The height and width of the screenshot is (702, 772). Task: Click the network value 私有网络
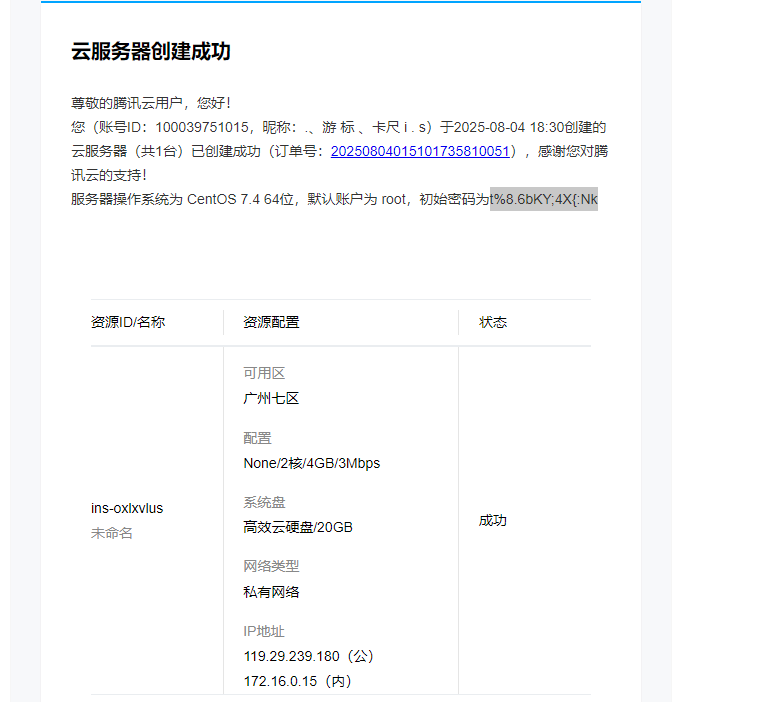(x=271, y=592)
